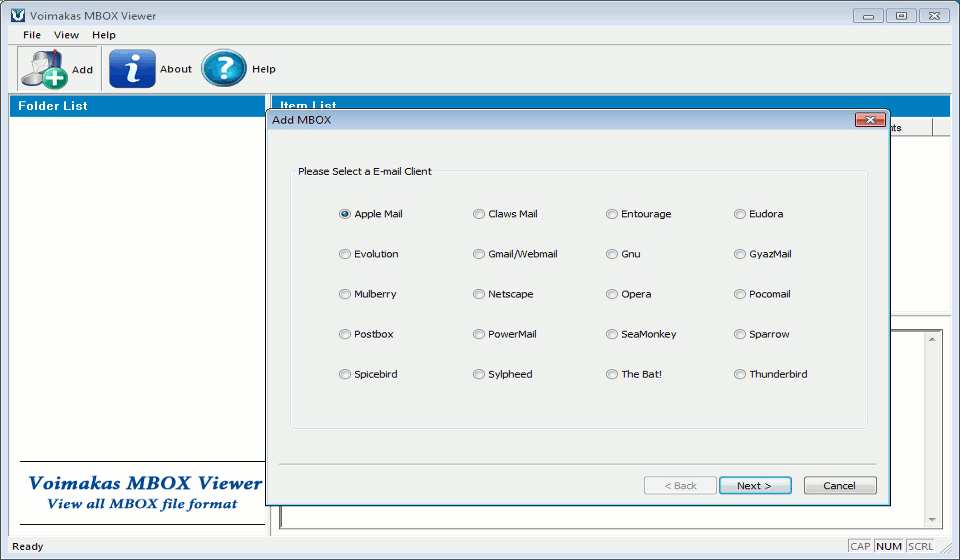Screen dimensions: 960x560
Task: Select the Gmail/Webmail option
Action: pyautogui.click(x=479, y=254)
